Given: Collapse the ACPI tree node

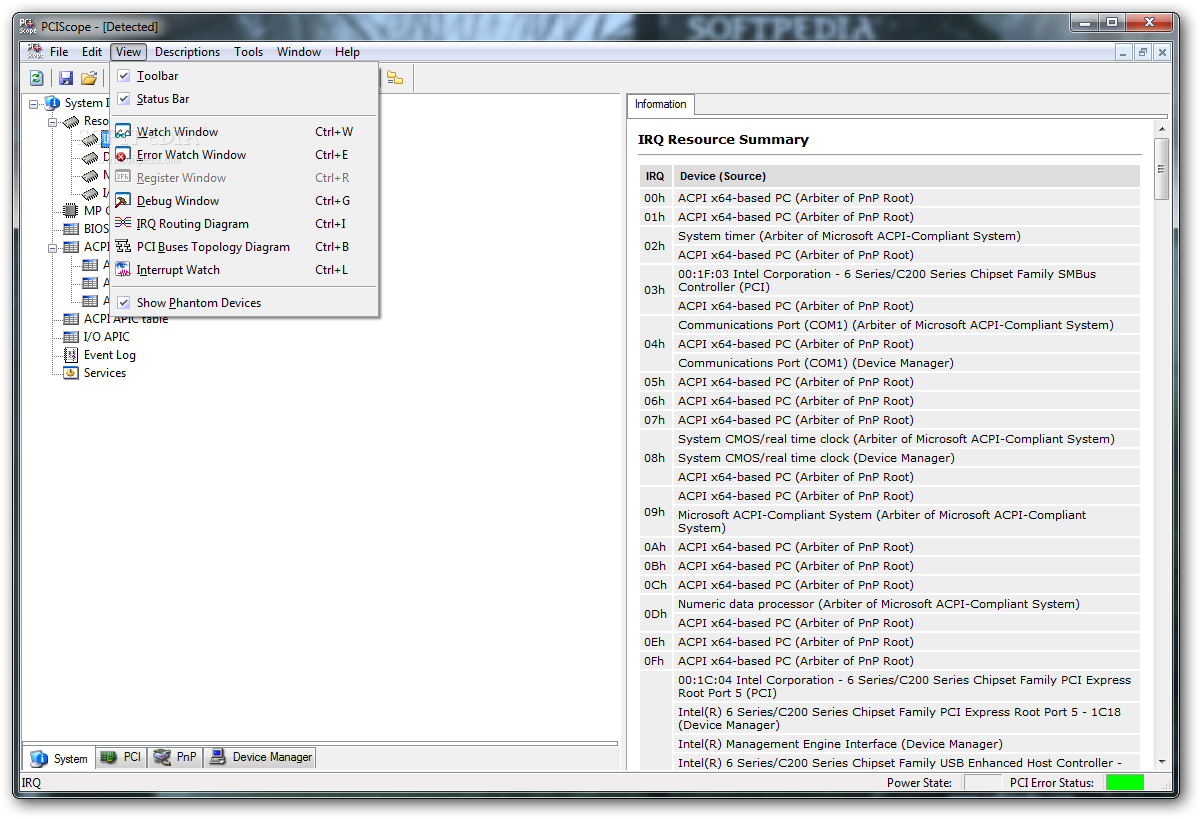Looking at the screenshot, I should coord(53,247).
